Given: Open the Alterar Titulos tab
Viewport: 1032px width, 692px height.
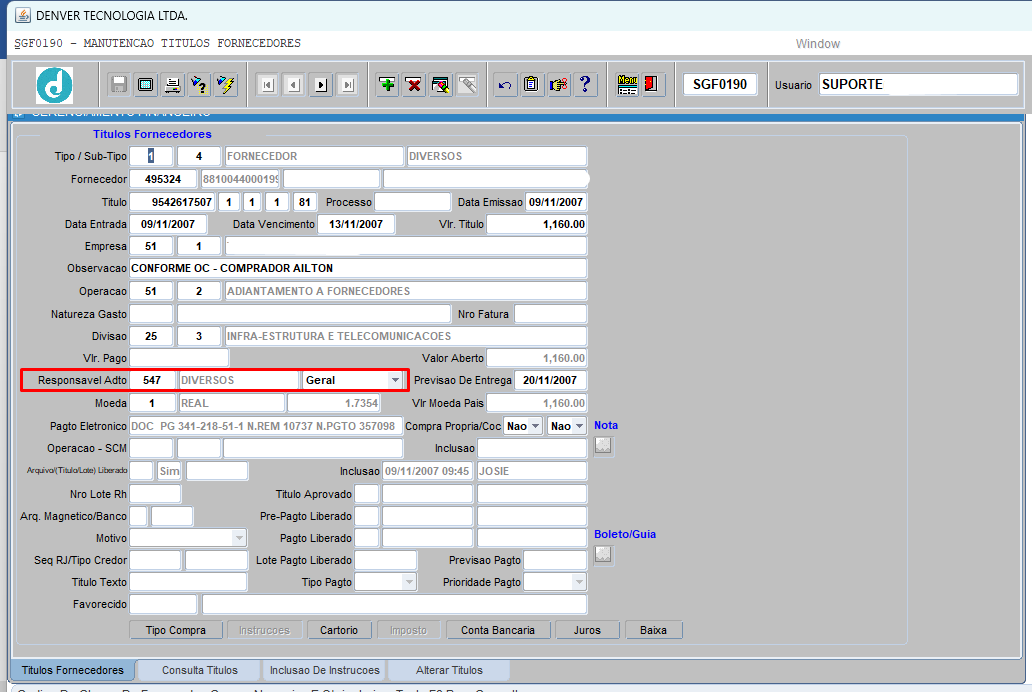Looking at the screenshot, I should pyautogui.click(x=448, y=670).
